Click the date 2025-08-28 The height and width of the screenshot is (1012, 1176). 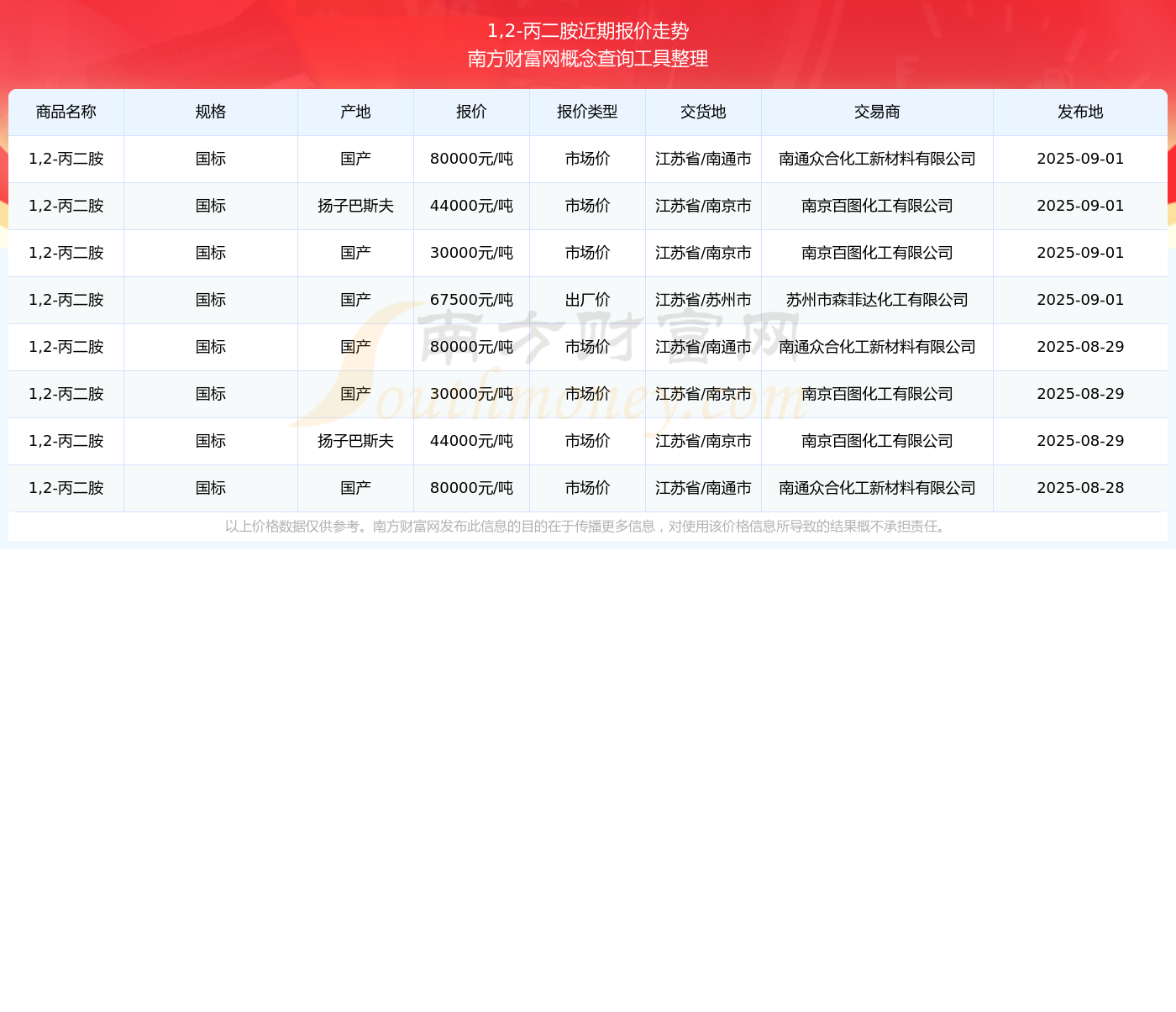[1080, 488]
